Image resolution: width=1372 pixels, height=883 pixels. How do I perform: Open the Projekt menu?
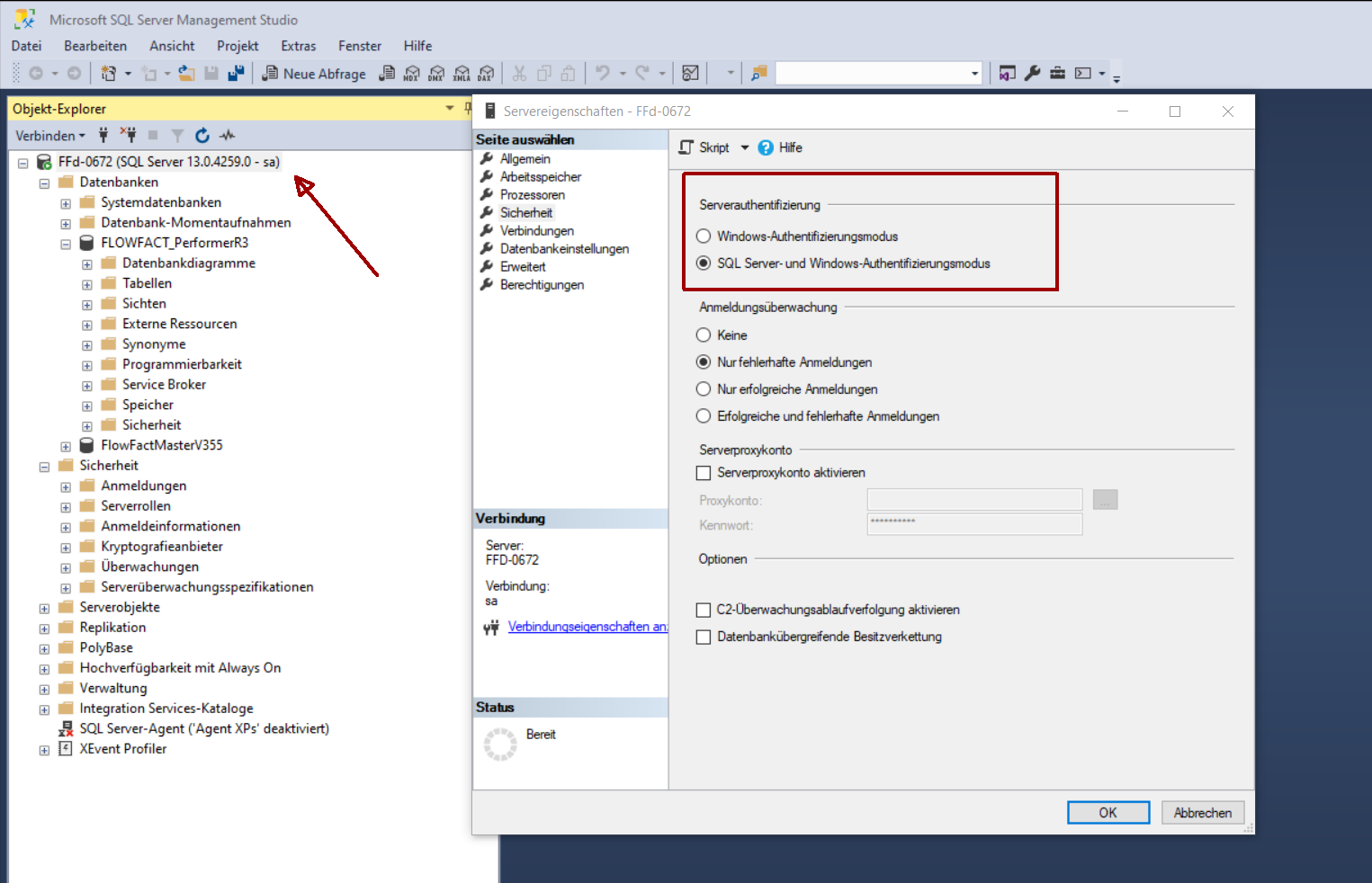(x=238, y=46)
